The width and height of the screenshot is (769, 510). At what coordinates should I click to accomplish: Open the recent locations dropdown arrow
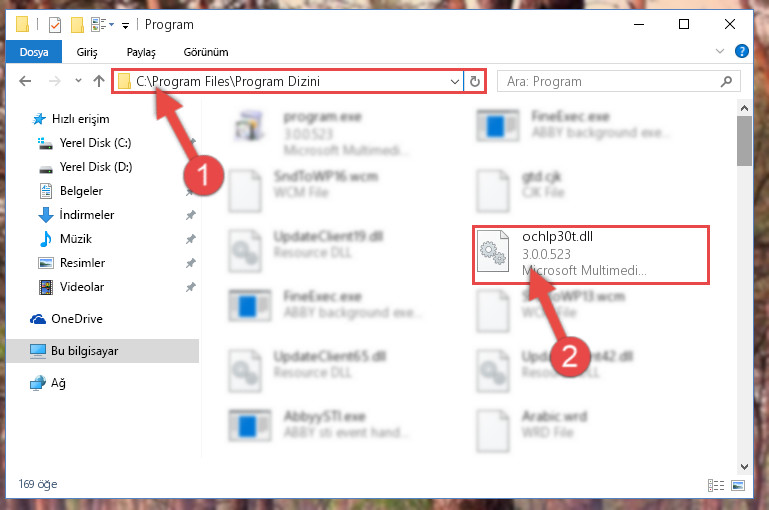[x=78, y=81]
